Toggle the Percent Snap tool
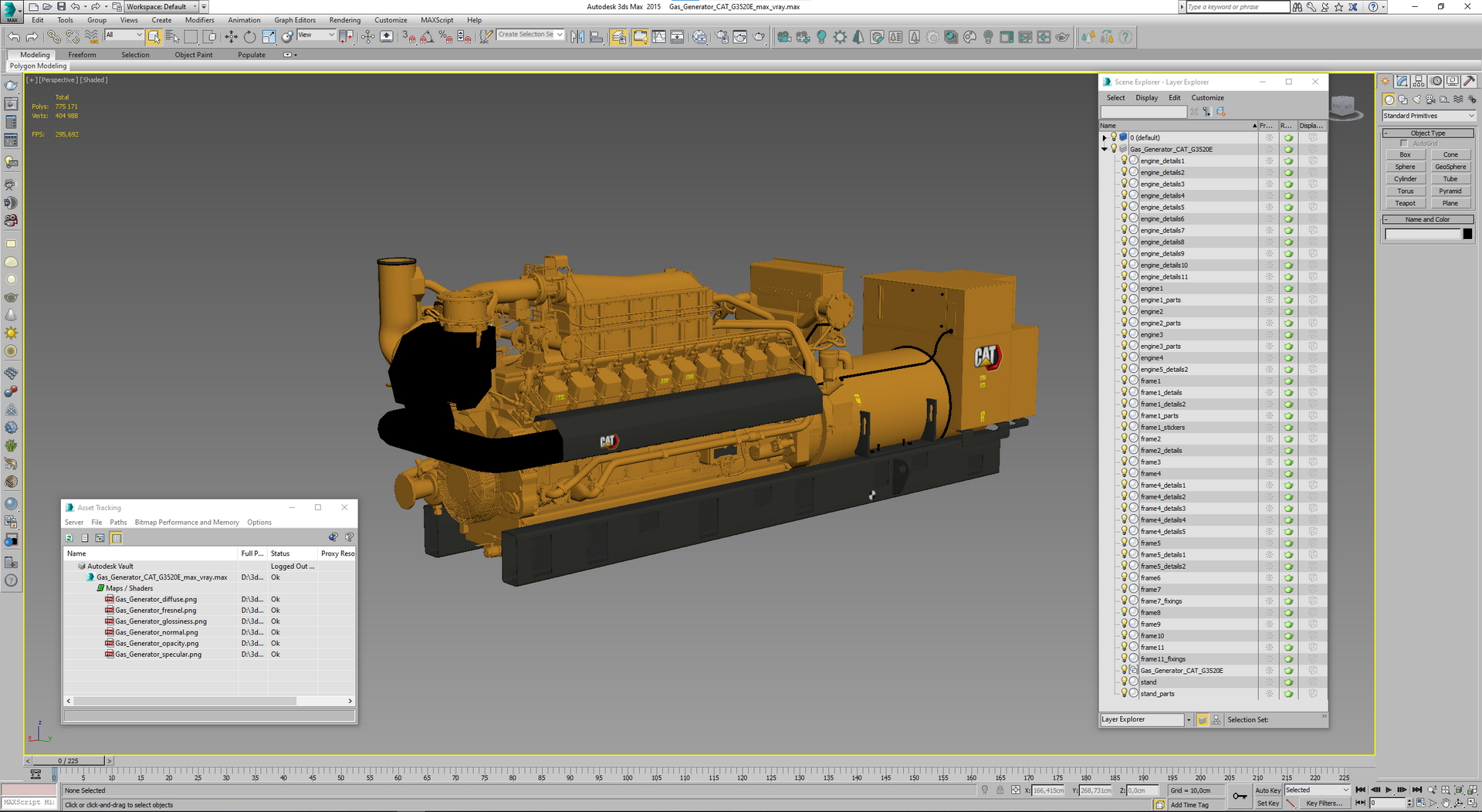This screenshot has width=1482, height=812. 445,37
